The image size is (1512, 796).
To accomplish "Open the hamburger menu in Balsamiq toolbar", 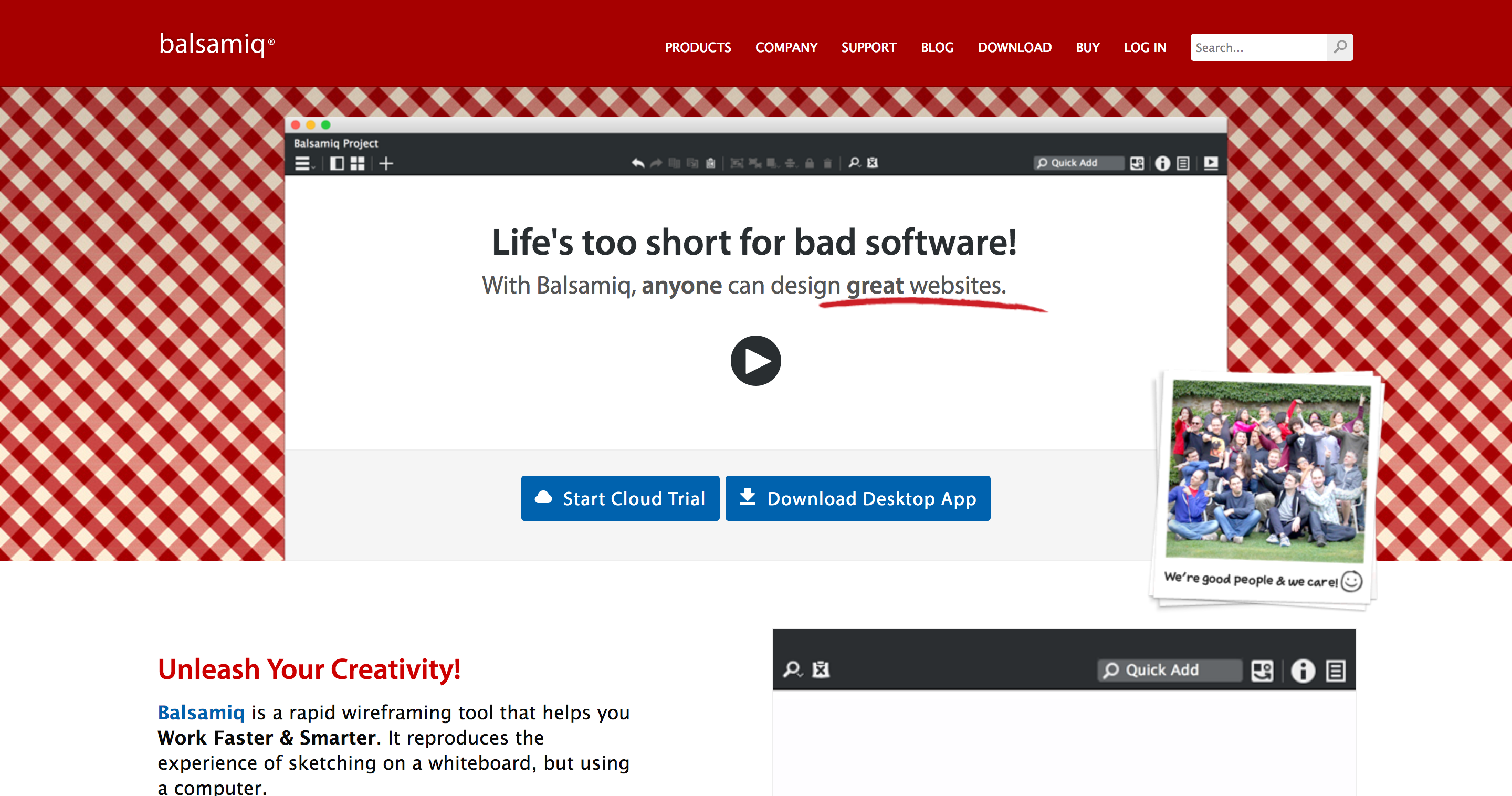I will [303, 163].
